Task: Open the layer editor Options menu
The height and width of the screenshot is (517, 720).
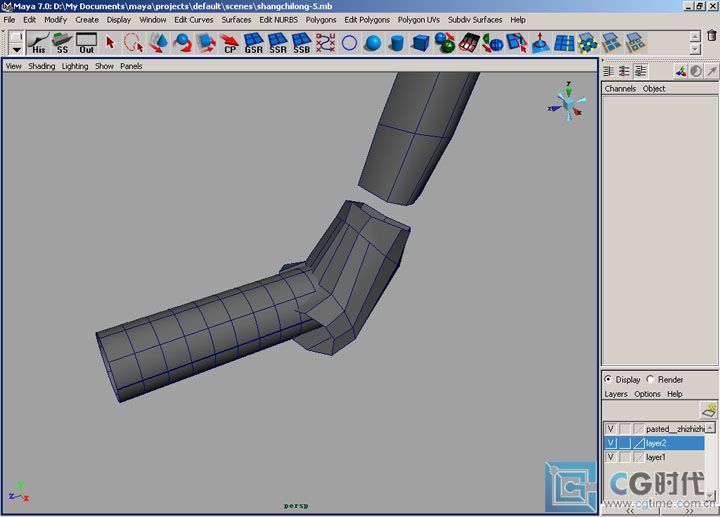Action: coord(647,394)
